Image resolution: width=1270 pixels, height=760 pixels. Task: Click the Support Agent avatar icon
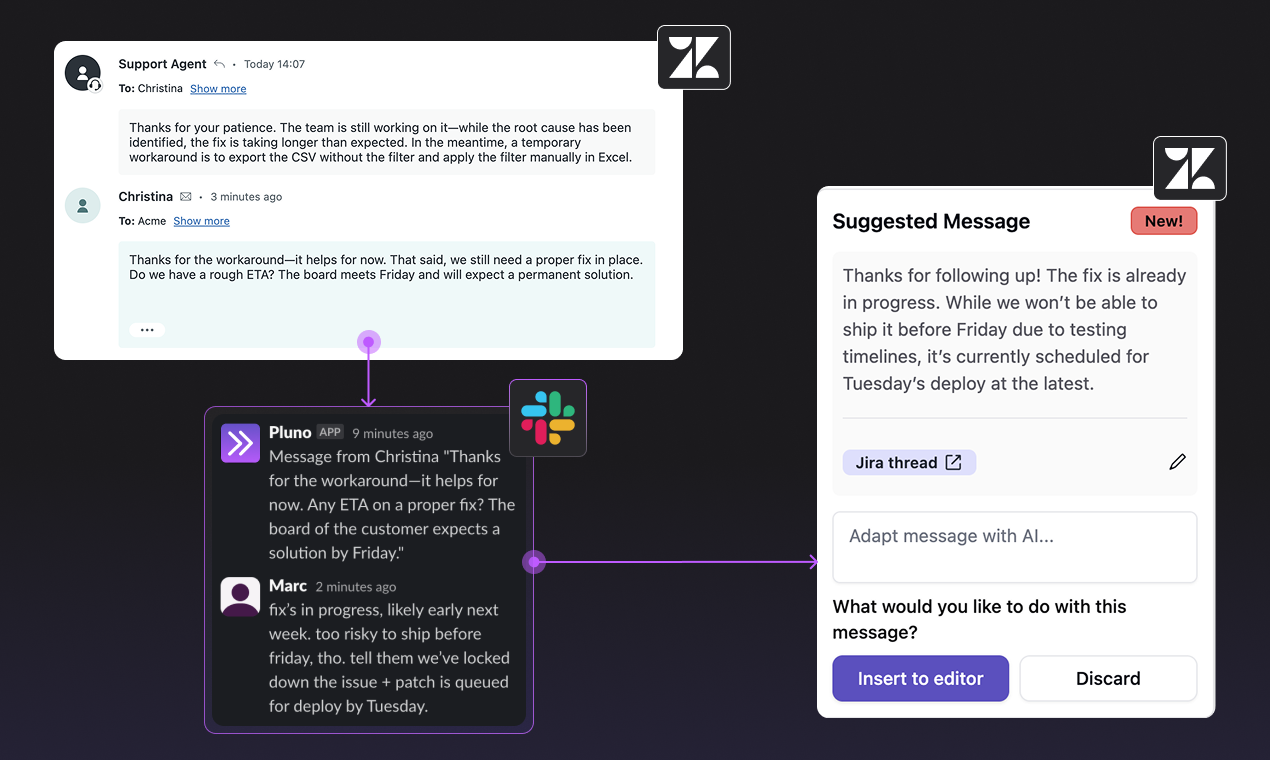pos(83,73)
